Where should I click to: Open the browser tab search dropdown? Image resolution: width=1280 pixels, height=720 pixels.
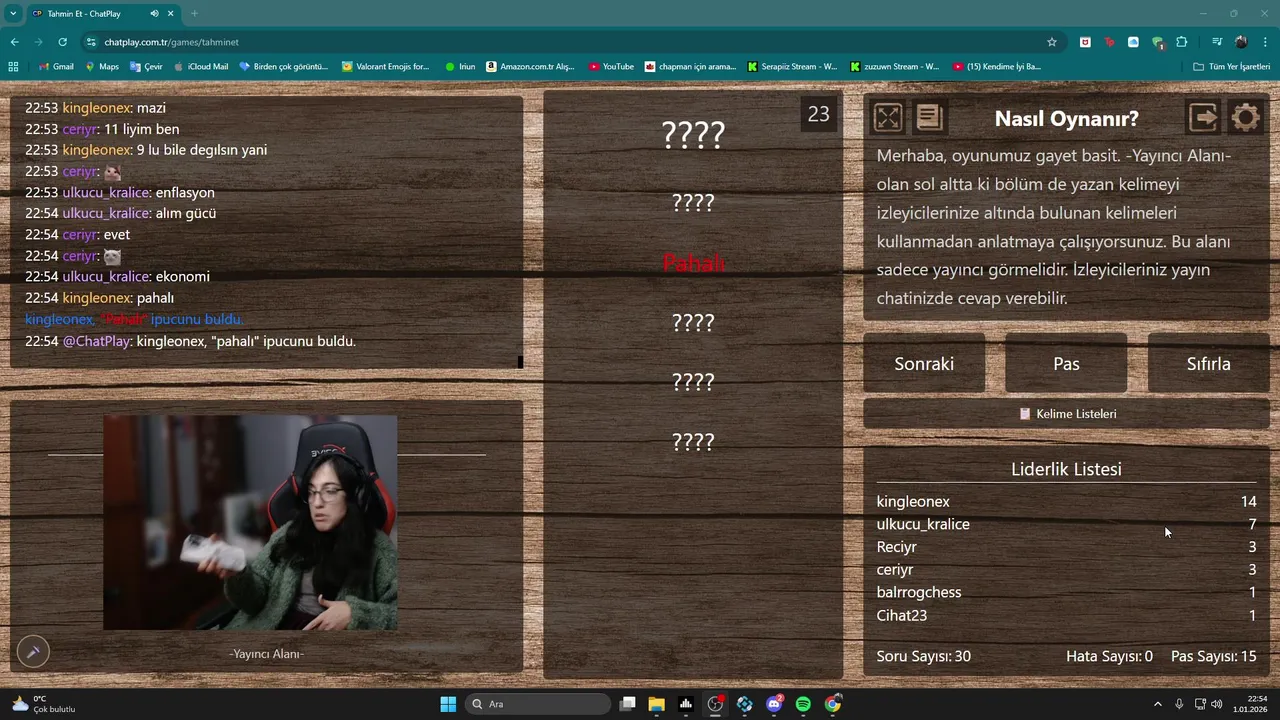coord(13,13)
